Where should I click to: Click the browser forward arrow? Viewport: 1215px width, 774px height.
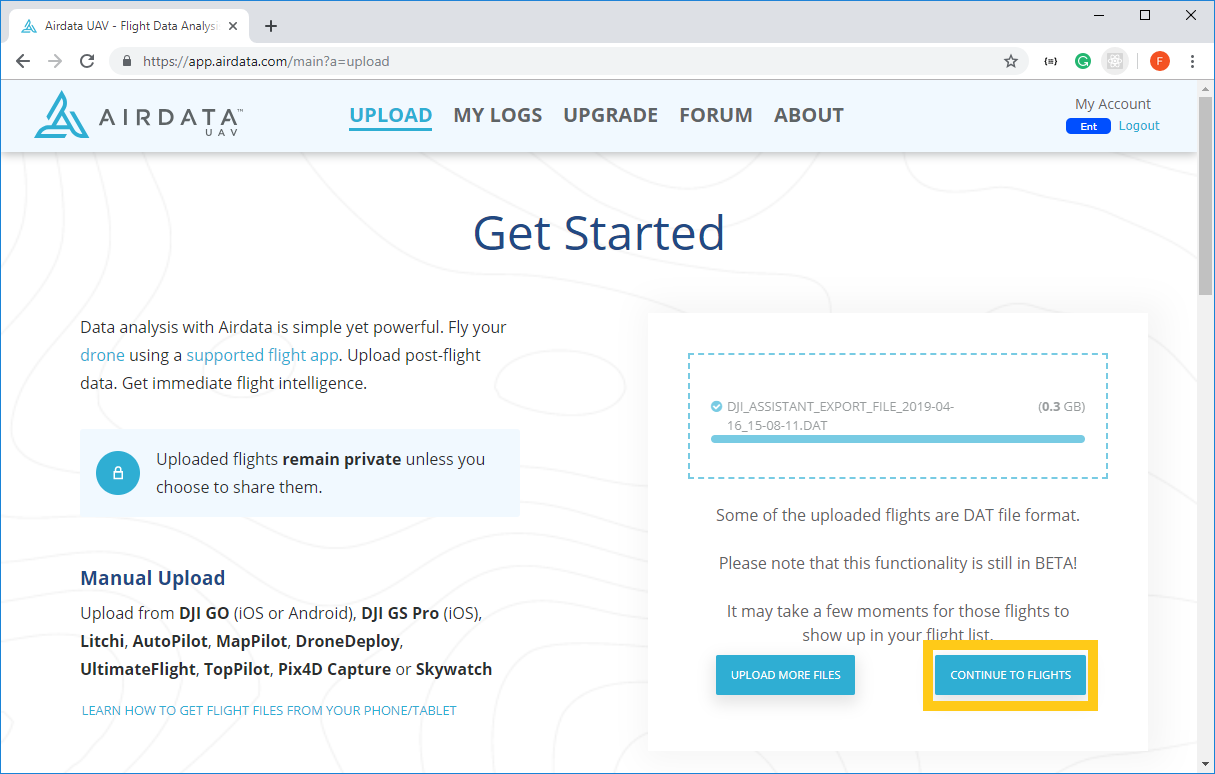55,61
